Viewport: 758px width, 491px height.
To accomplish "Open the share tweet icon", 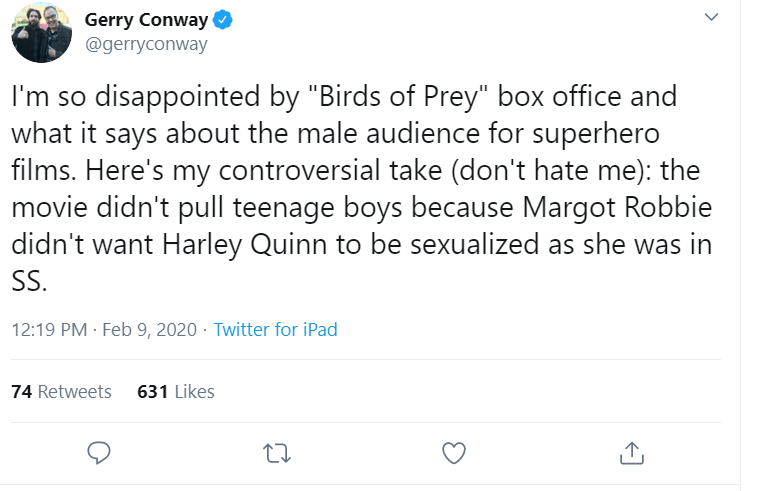I will pyautogui.click(x=631, y=453).
